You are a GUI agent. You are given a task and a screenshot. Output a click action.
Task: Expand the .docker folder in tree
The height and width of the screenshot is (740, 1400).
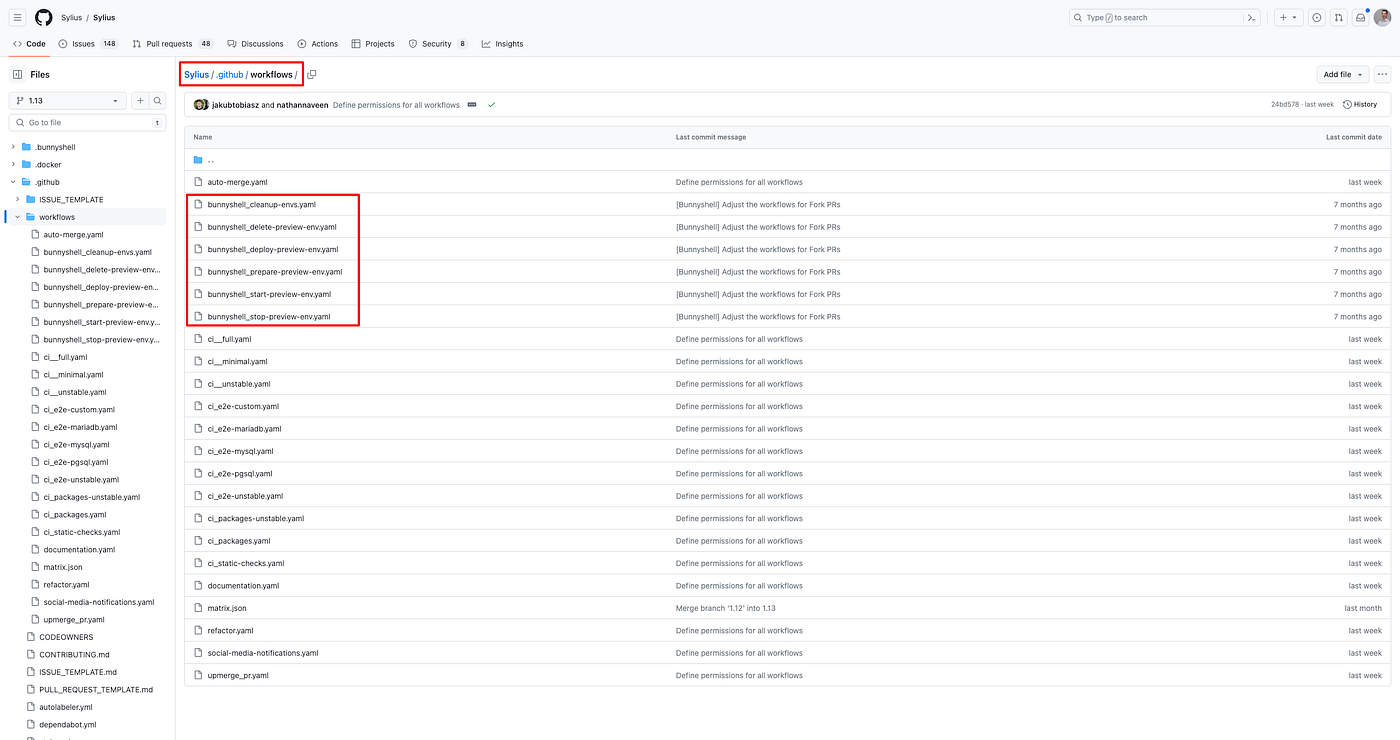pyautogui.click(x=13, y=164)
